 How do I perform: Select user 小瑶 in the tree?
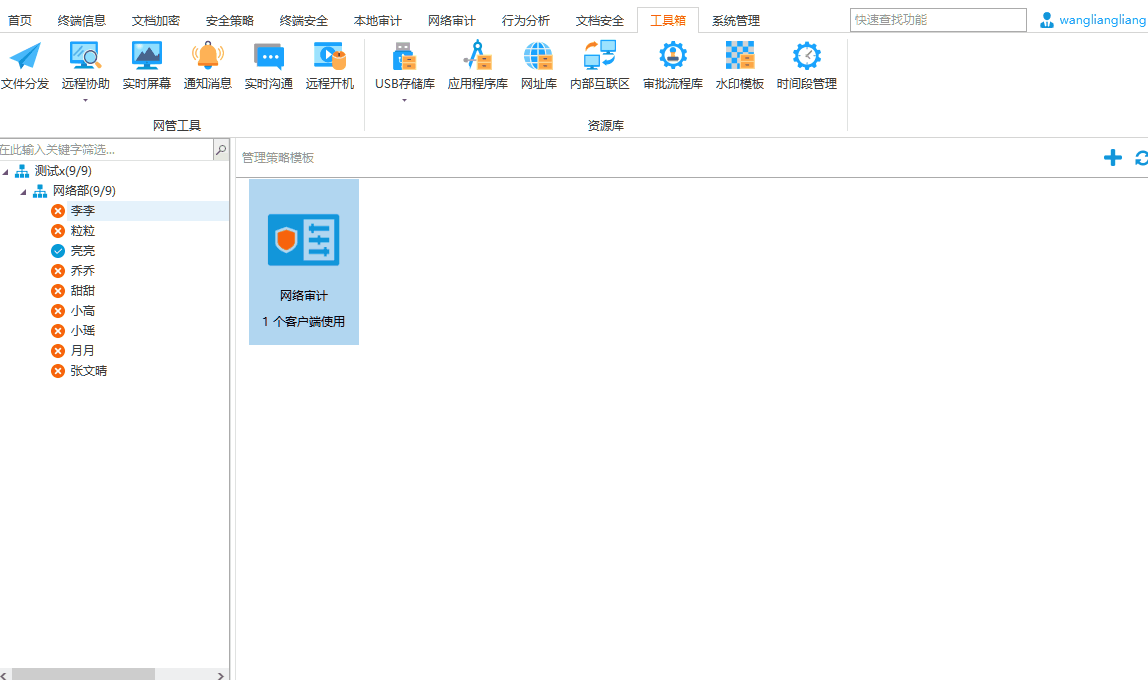pyautogui.click(x=83, y=331)
